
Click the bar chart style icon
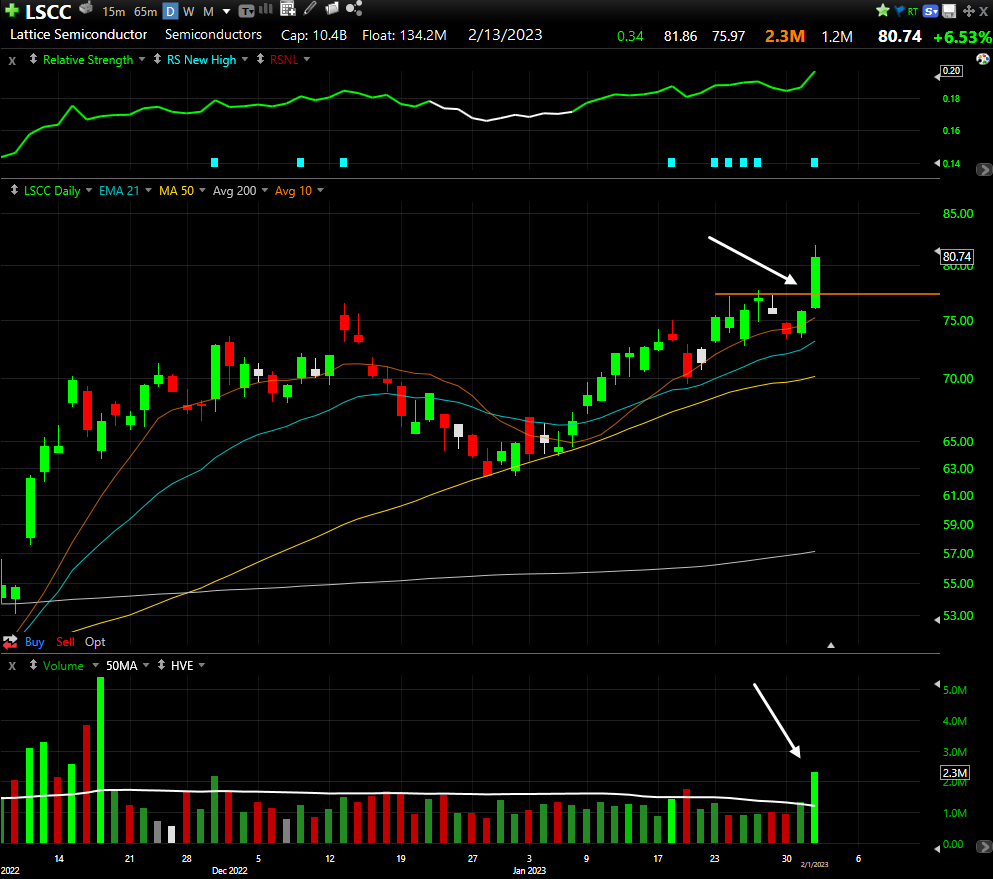266,9
